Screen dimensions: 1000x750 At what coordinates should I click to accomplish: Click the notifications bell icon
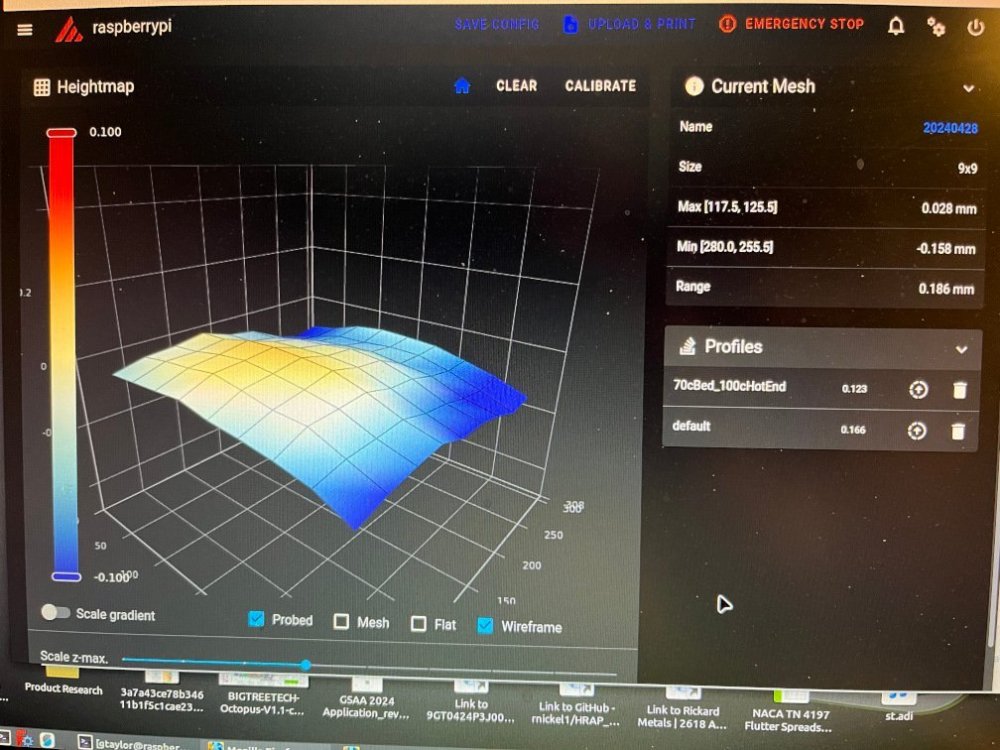[896, 26]
